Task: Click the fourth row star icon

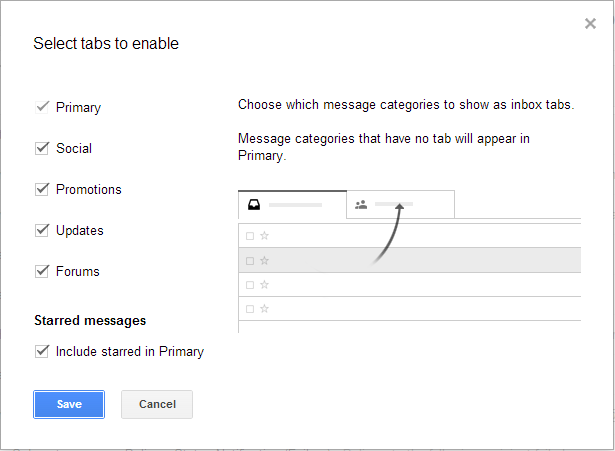Action: point(264,309)
